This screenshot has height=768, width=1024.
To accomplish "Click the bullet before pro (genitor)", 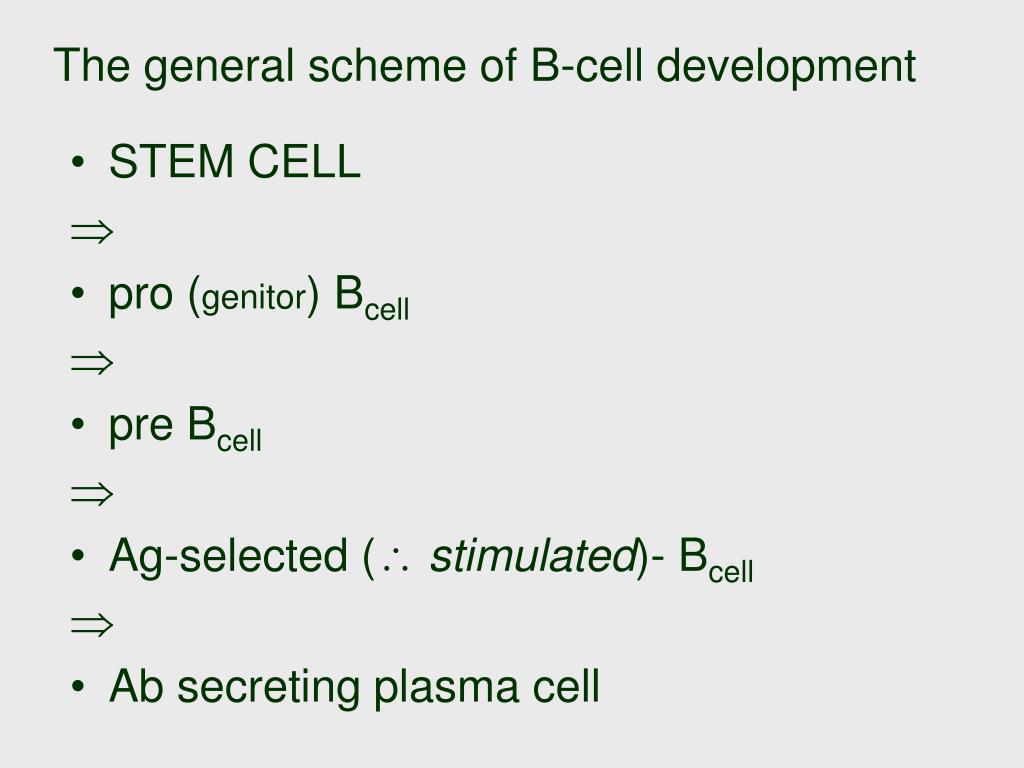I will coord(78,293).
